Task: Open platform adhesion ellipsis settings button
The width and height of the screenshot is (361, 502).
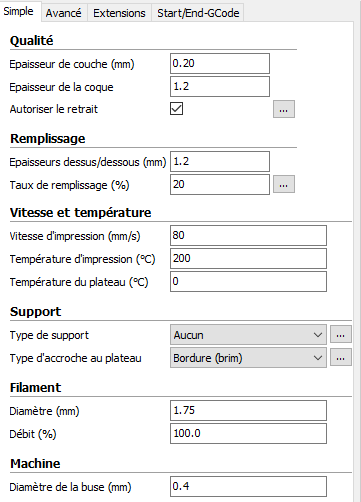Action: click(341, 357)
